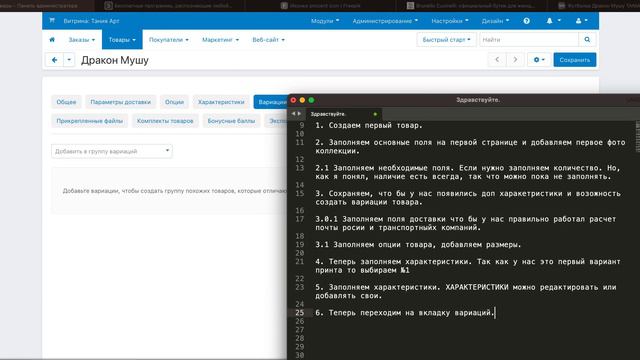Screen dimensions: 640x360
Task: Click the storefront cart icon in top bar
Action: (52, 20)
